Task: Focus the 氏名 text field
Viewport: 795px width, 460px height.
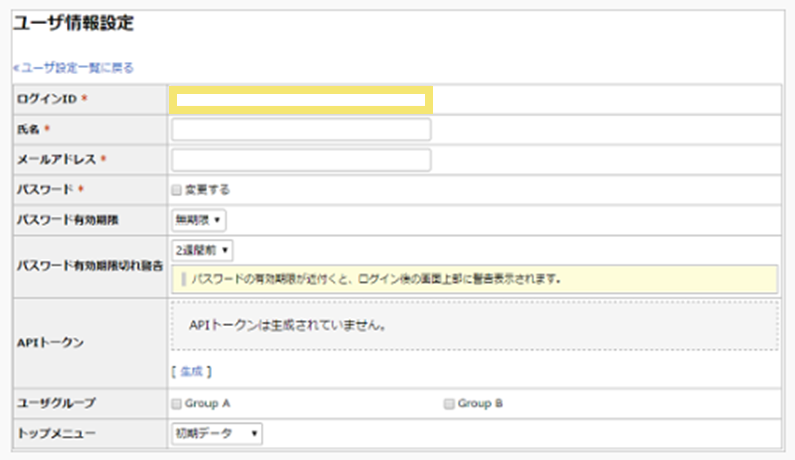Action: pos(301,130)
